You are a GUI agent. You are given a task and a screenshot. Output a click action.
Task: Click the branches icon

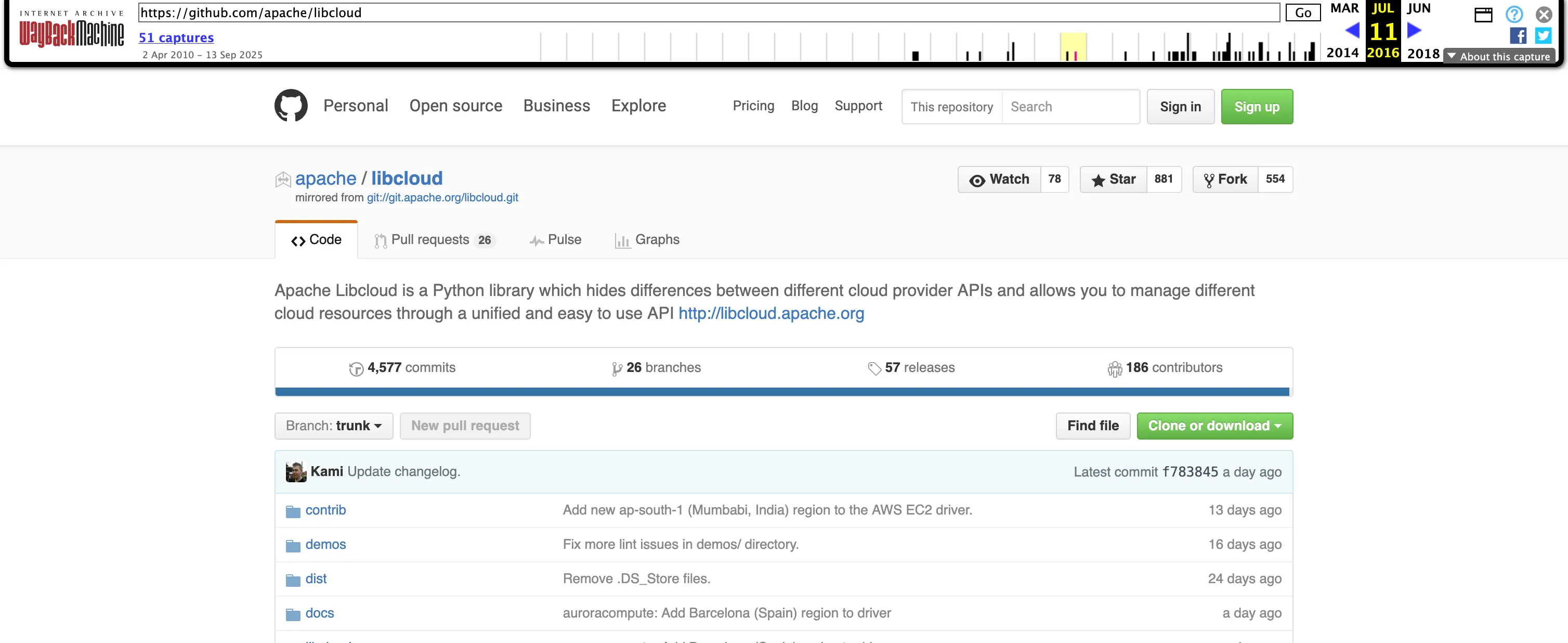(617, 368)
